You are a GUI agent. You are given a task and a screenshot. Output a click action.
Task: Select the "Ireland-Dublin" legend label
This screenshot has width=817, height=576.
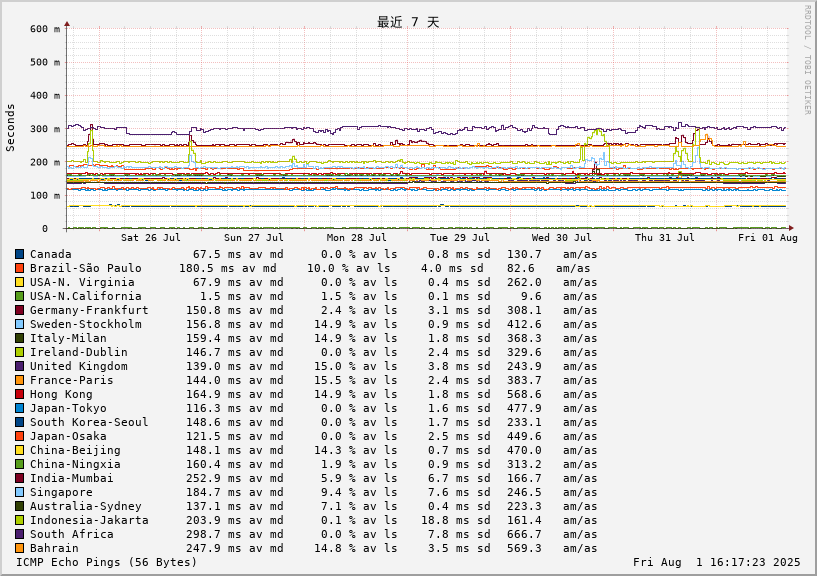click(79, 352)
